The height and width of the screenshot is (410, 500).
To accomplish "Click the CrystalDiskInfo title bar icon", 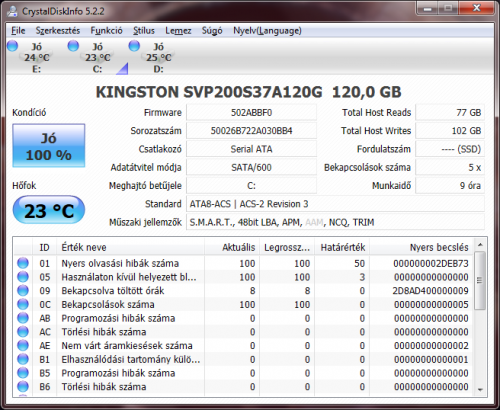I will pos(13,11).
